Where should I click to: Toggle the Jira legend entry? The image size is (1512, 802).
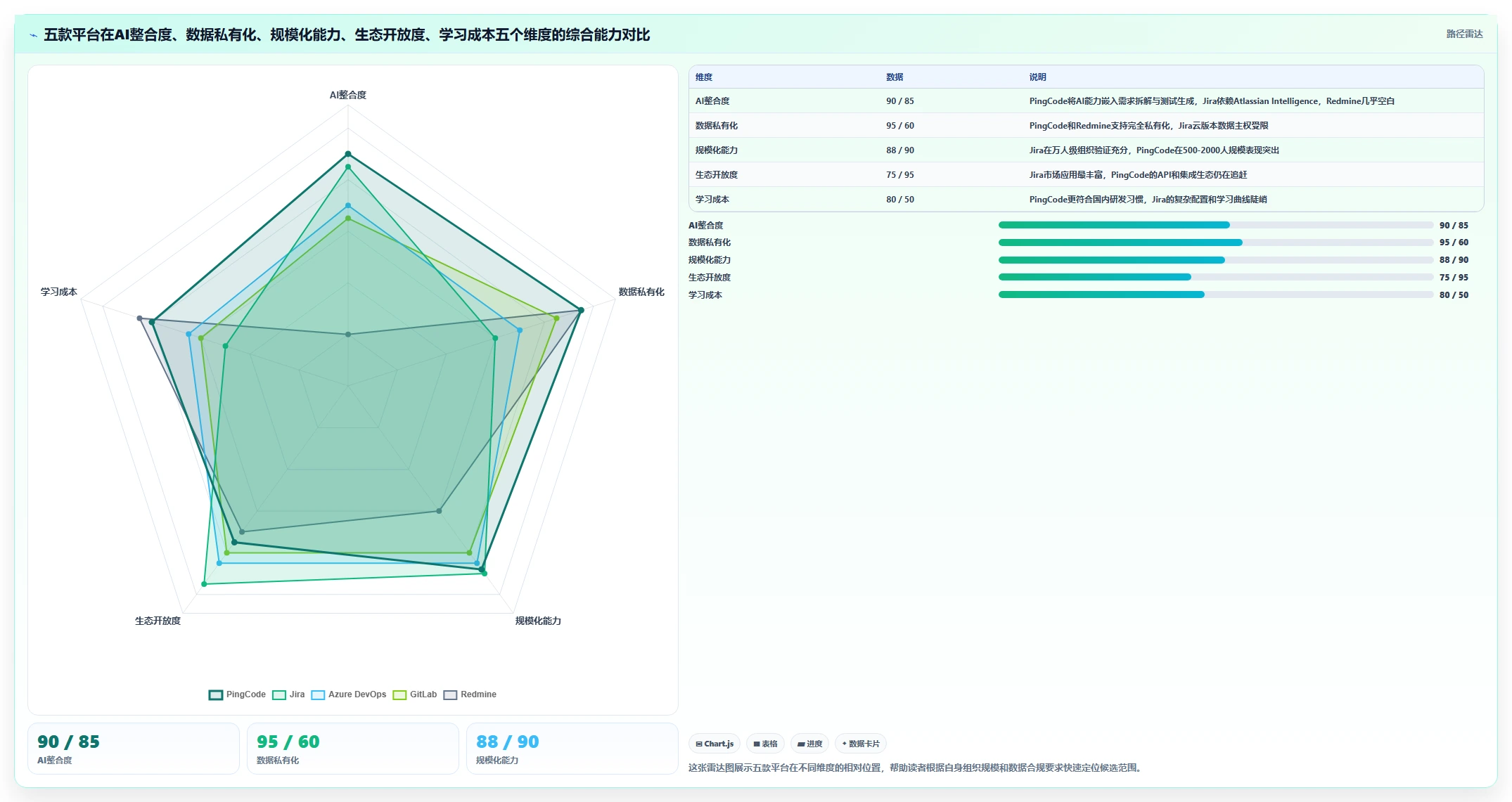coord(288,694)
